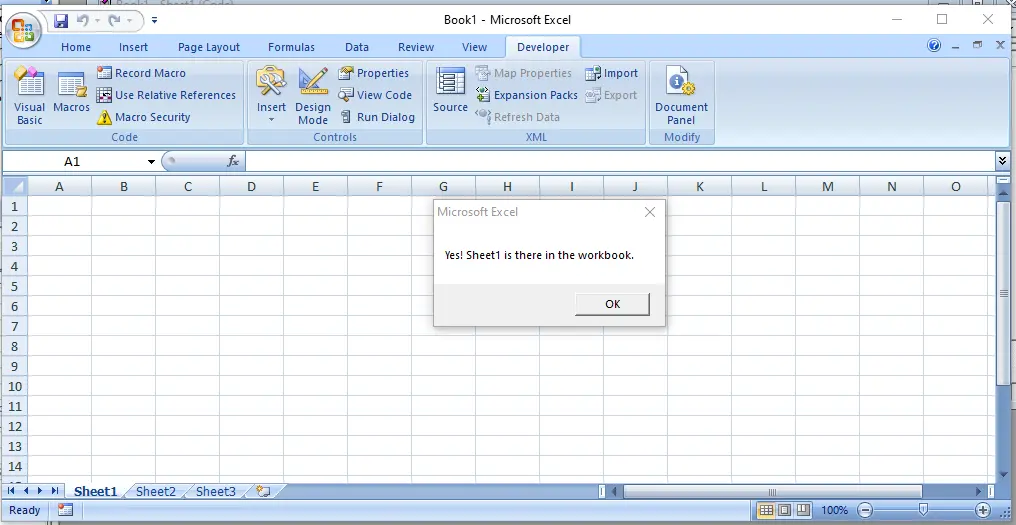
Task: Switch to the Review tab
Action: tap(416, 47)
